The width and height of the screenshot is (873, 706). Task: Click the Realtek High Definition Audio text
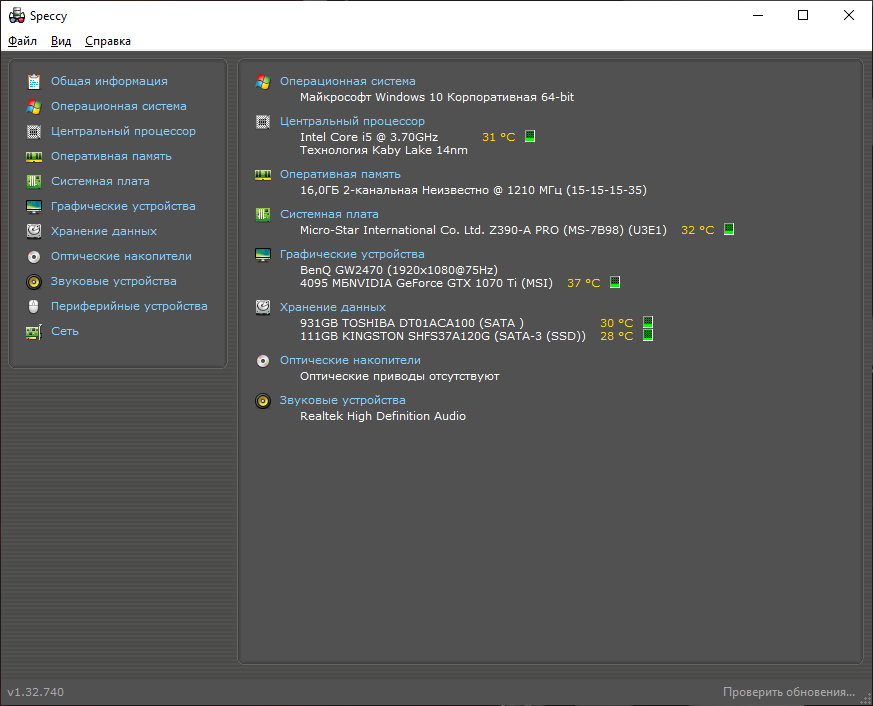click(382, 416)
